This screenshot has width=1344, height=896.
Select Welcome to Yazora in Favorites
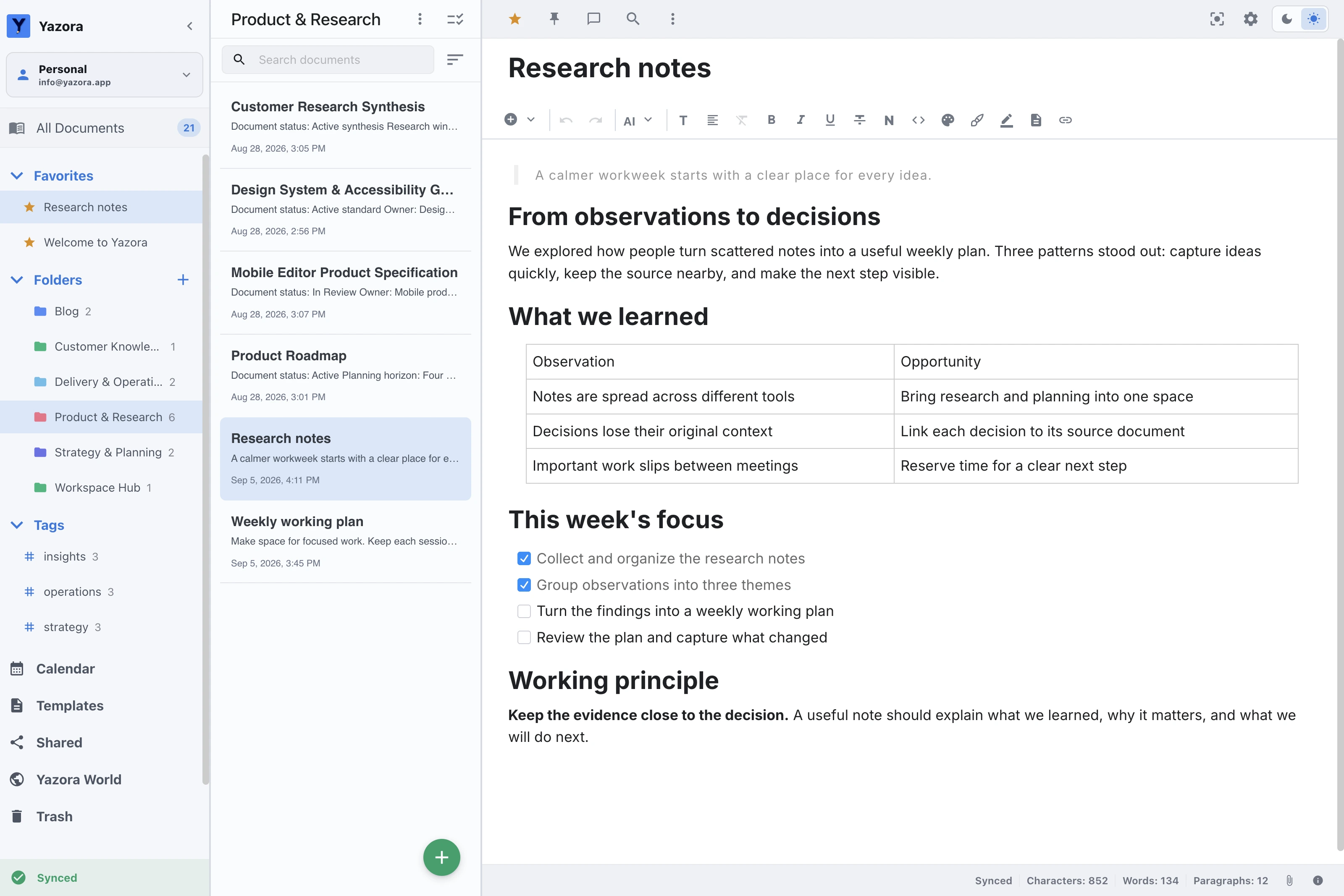pos(100,242)
